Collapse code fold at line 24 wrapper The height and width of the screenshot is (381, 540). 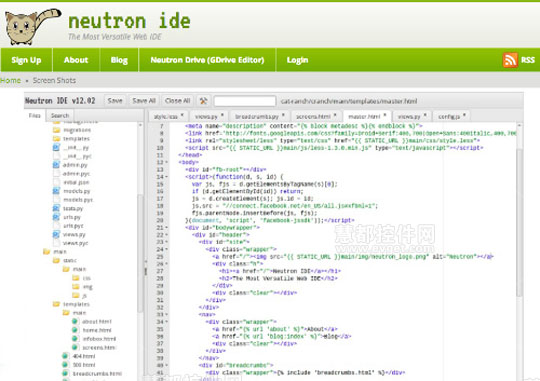coord(167,249)
